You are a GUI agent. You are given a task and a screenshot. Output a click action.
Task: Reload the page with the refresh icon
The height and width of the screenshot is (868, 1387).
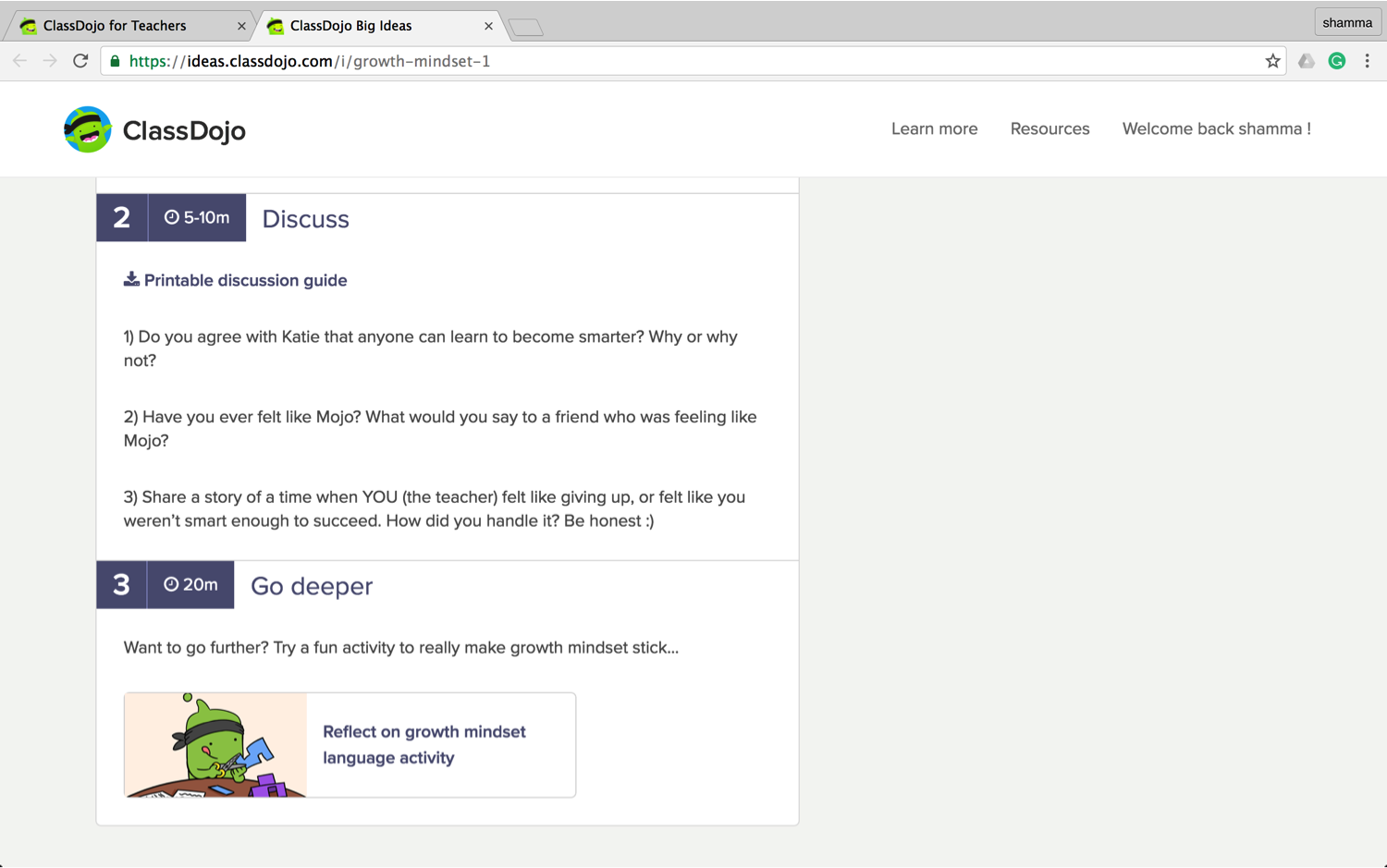point(81,61)
